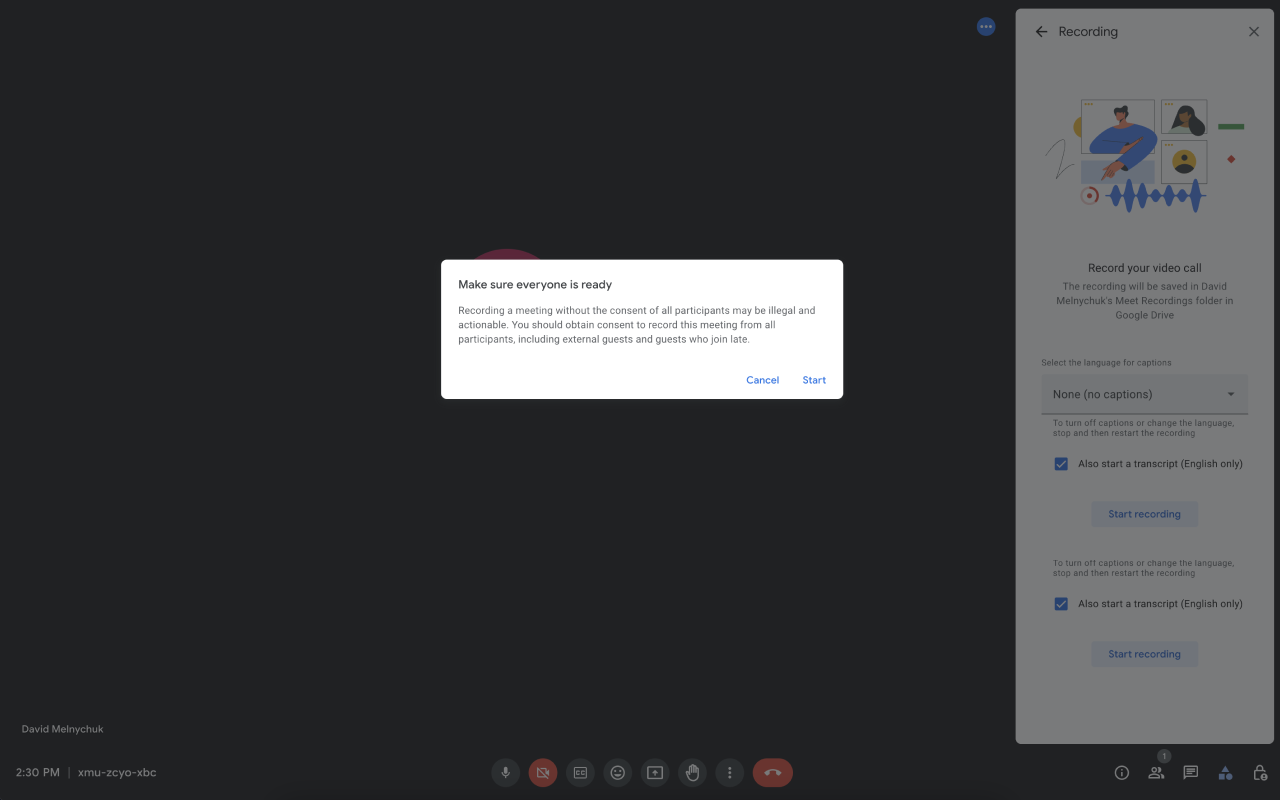This screenshot has height=800, width=1280.
Task: Mute the microphone
Action: 505,772
